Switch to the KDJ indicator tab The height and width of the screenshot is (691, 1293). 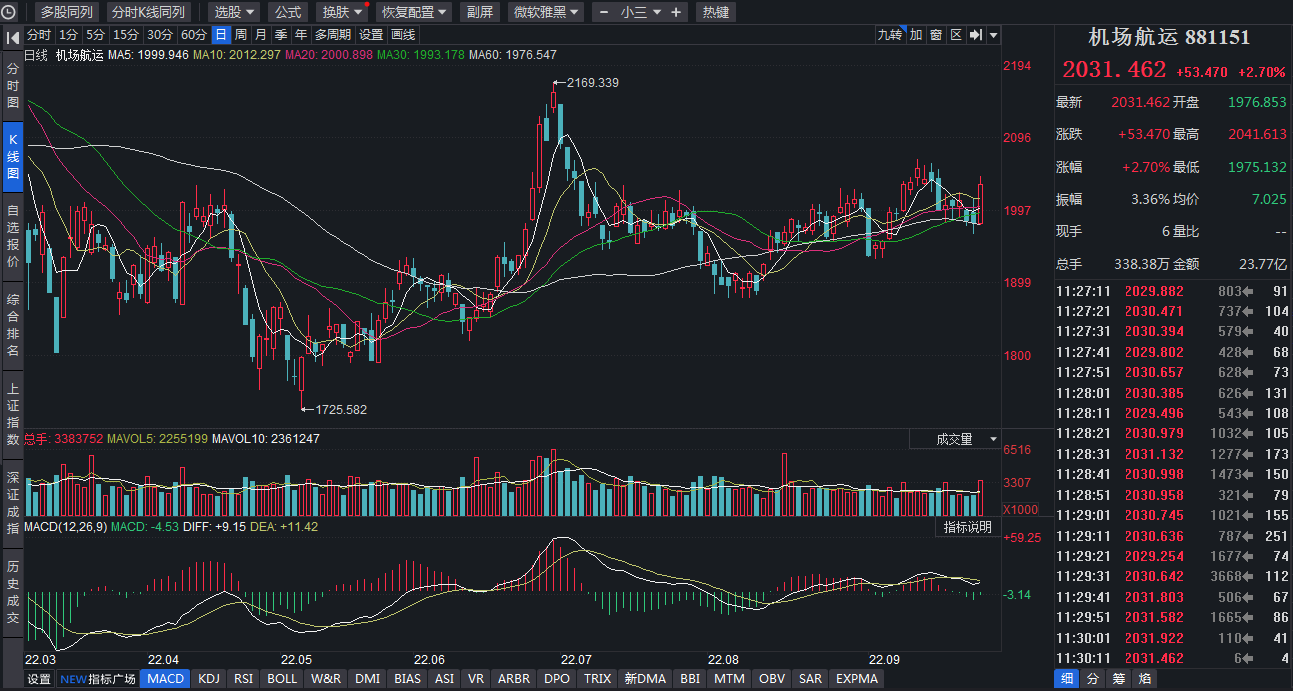point(209,679)
